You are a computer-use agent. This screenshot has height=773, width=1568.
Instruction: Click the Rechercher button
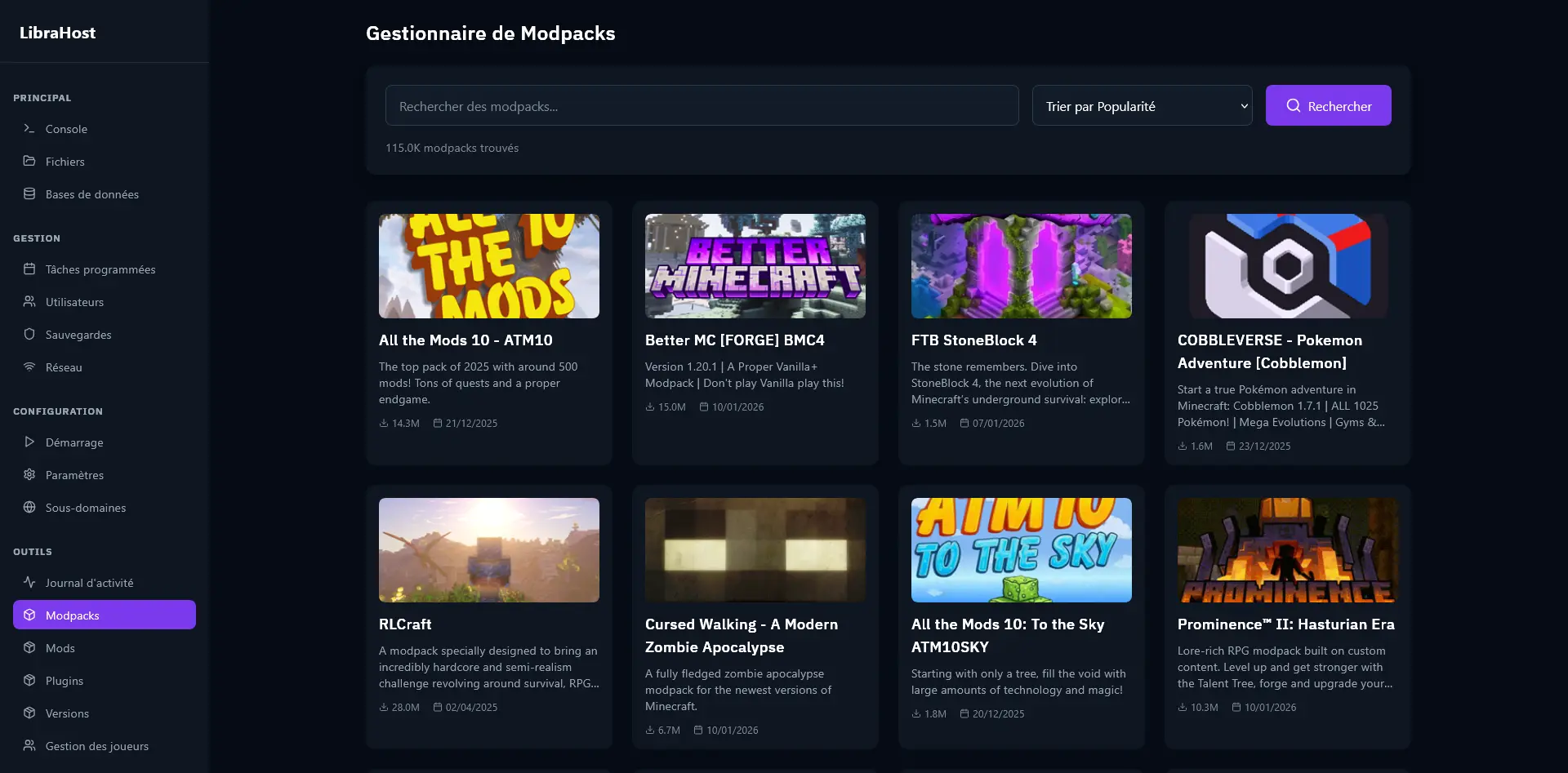coord(1328,105)
